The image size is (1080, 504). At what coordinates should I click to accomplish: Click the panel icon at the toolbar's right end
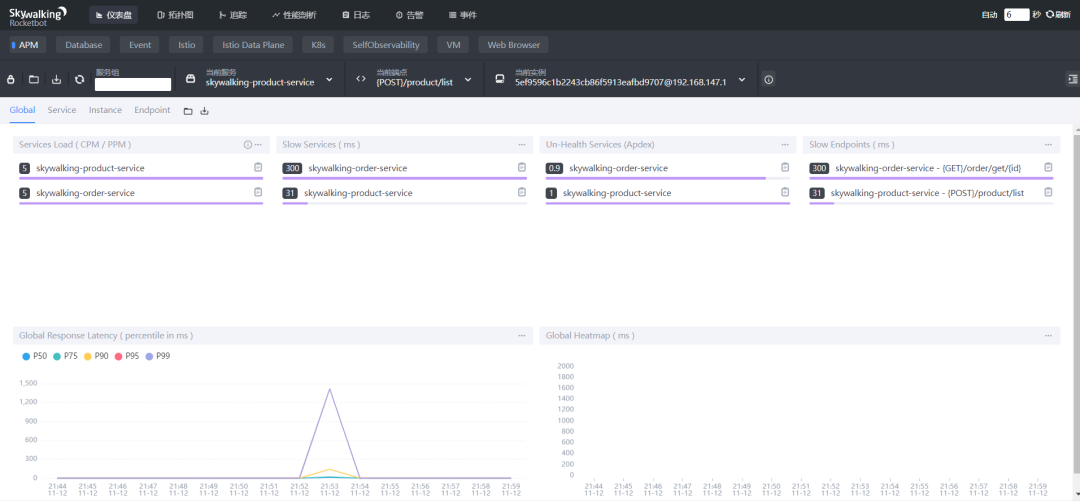click(1072, 80)
